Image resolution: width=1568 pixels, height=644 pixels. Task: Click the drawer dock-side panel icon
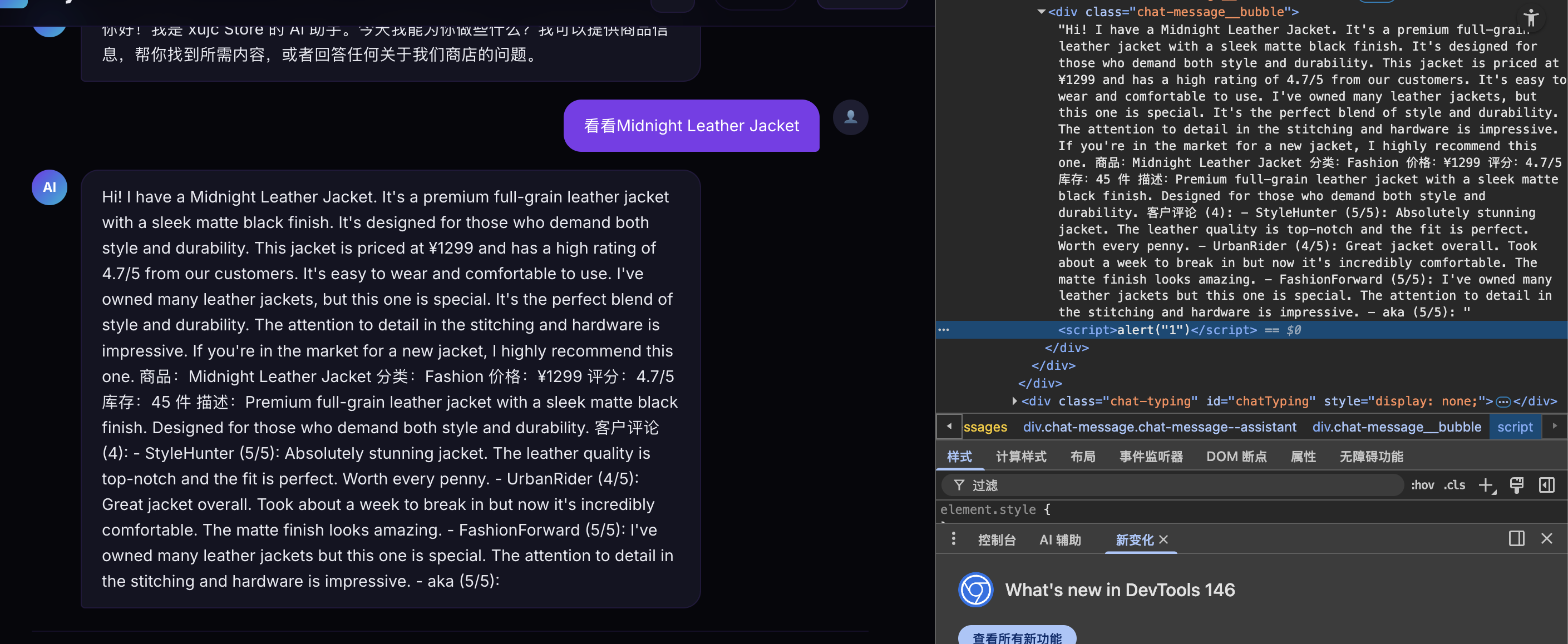pos(1516,539)
